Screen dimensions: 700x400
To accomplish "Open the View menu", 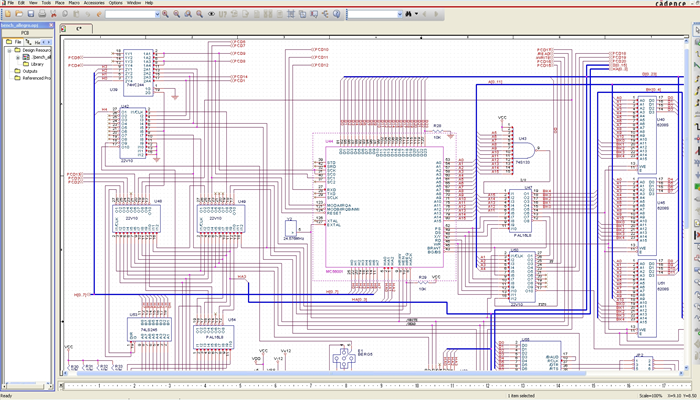I will coord(33,3).
